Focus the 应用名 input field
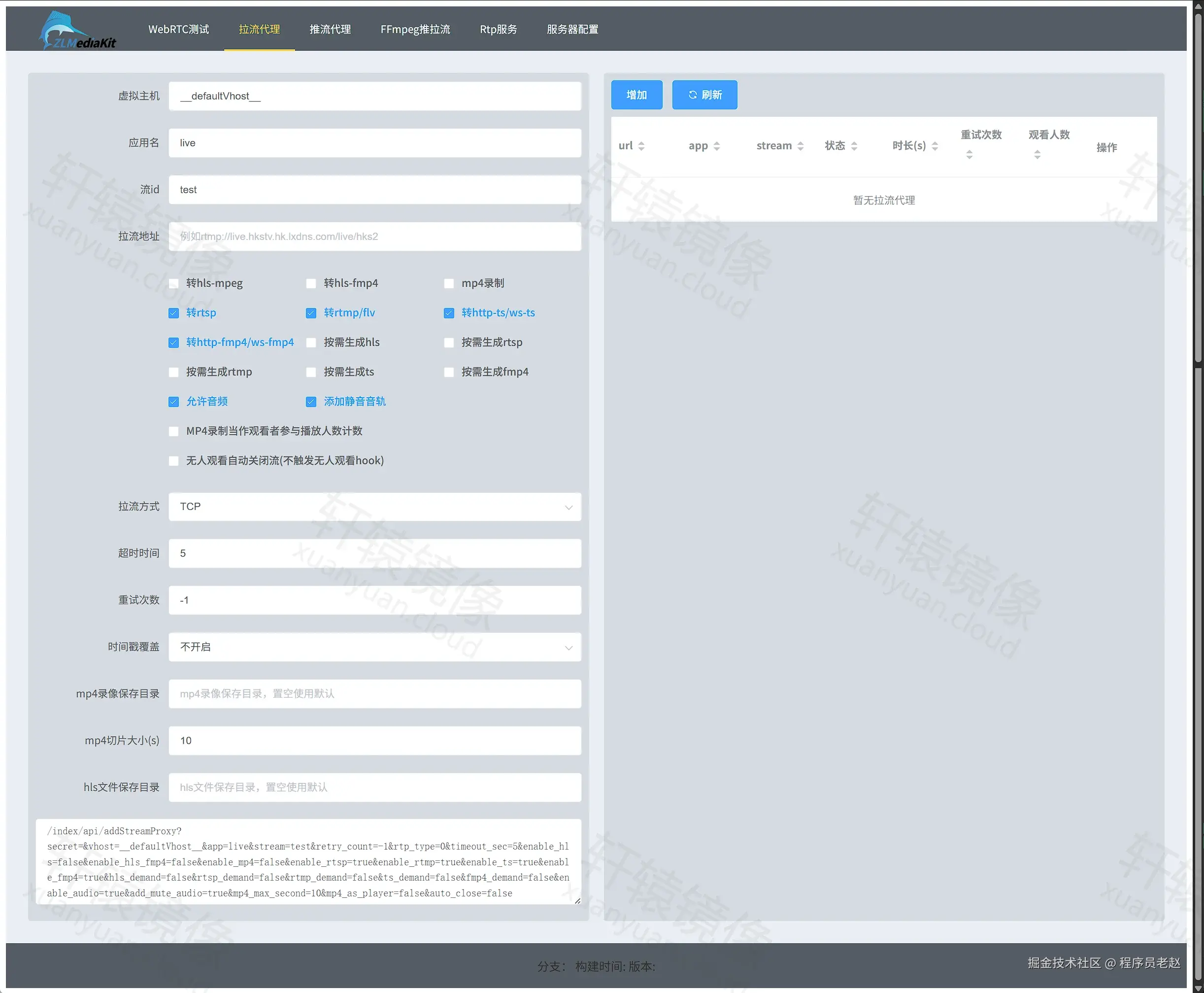Viewport: 1204px width, 993px height. point(375,143)
